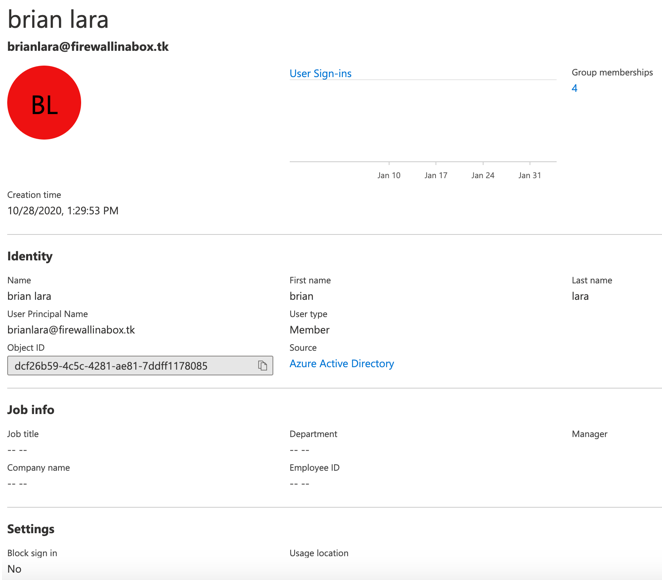Select the Jan 24 chart axis marker

483,175
